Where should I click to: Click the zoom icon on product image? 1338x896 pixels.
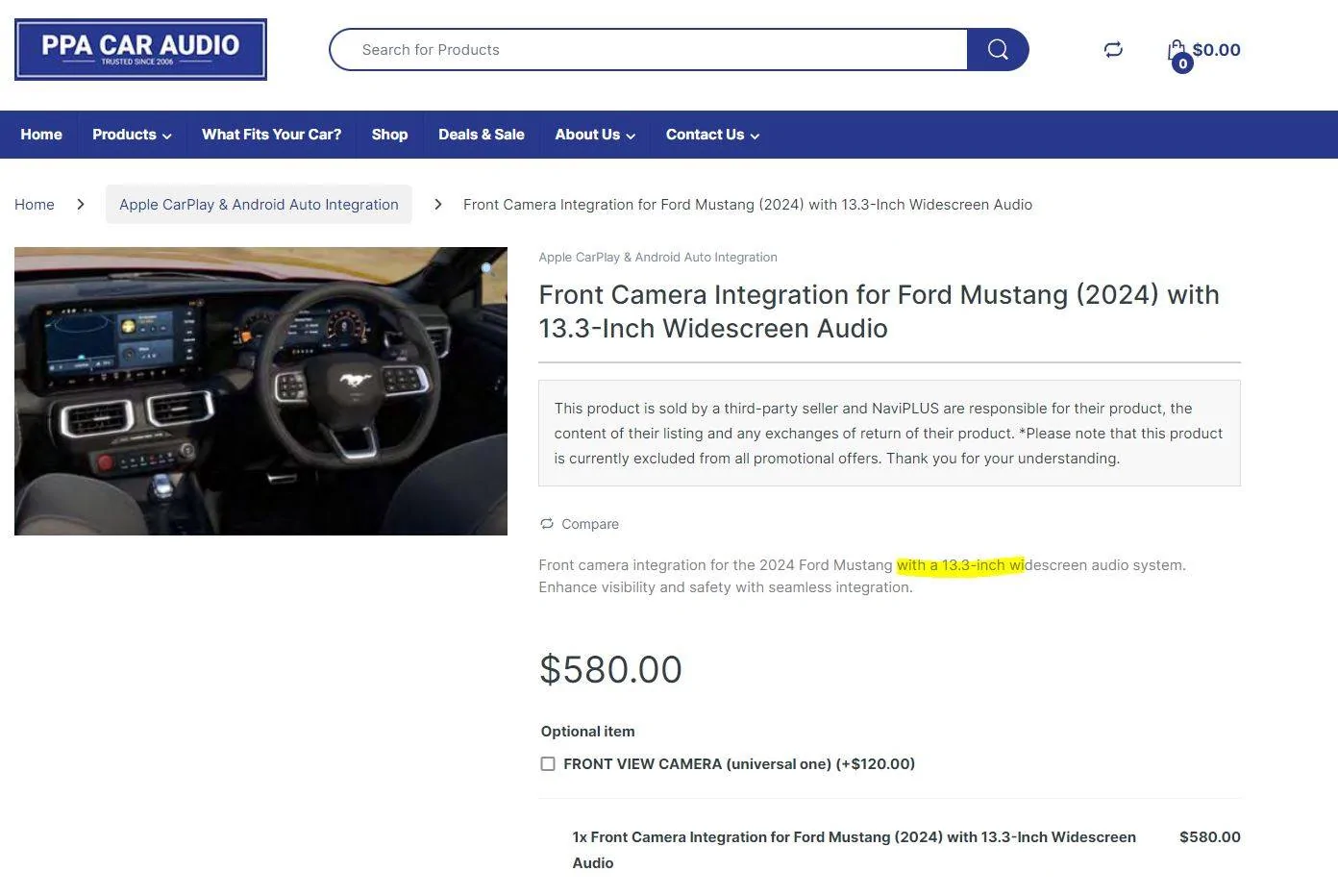(x=487, y=267)
